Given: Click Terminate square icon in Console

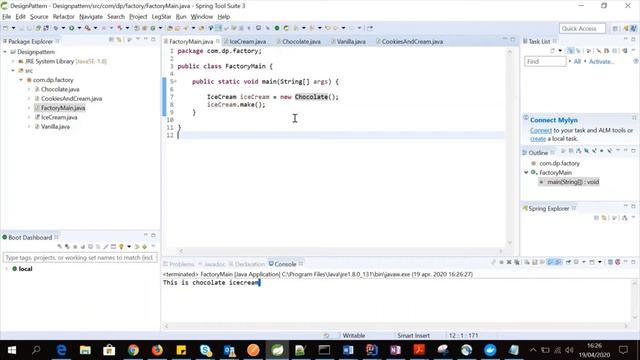Looking at the screenshot, I should click(x=502, y=262).
